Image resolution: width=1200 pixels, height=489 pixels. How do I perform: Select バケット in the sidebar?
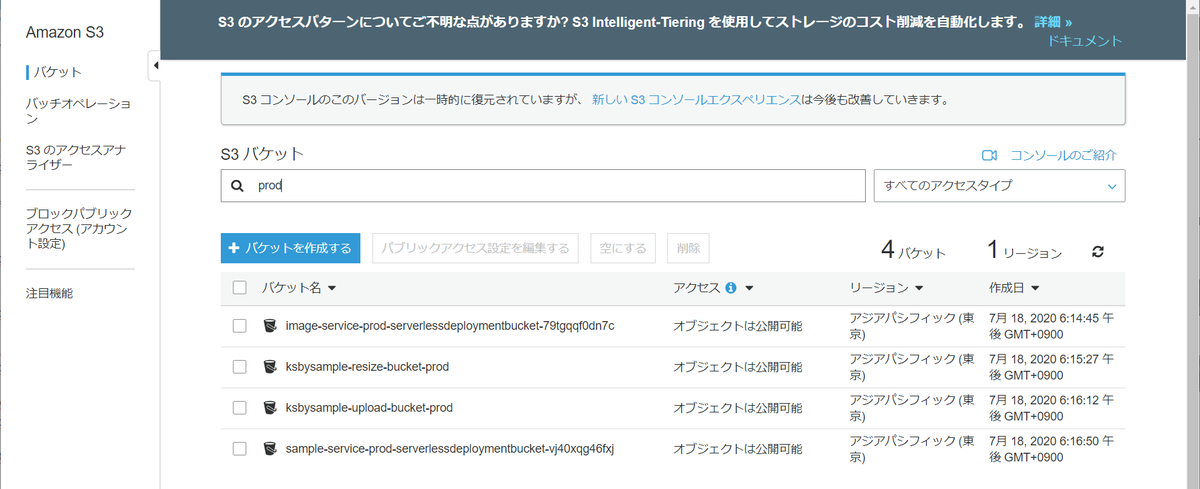click(x=57, y=72)
